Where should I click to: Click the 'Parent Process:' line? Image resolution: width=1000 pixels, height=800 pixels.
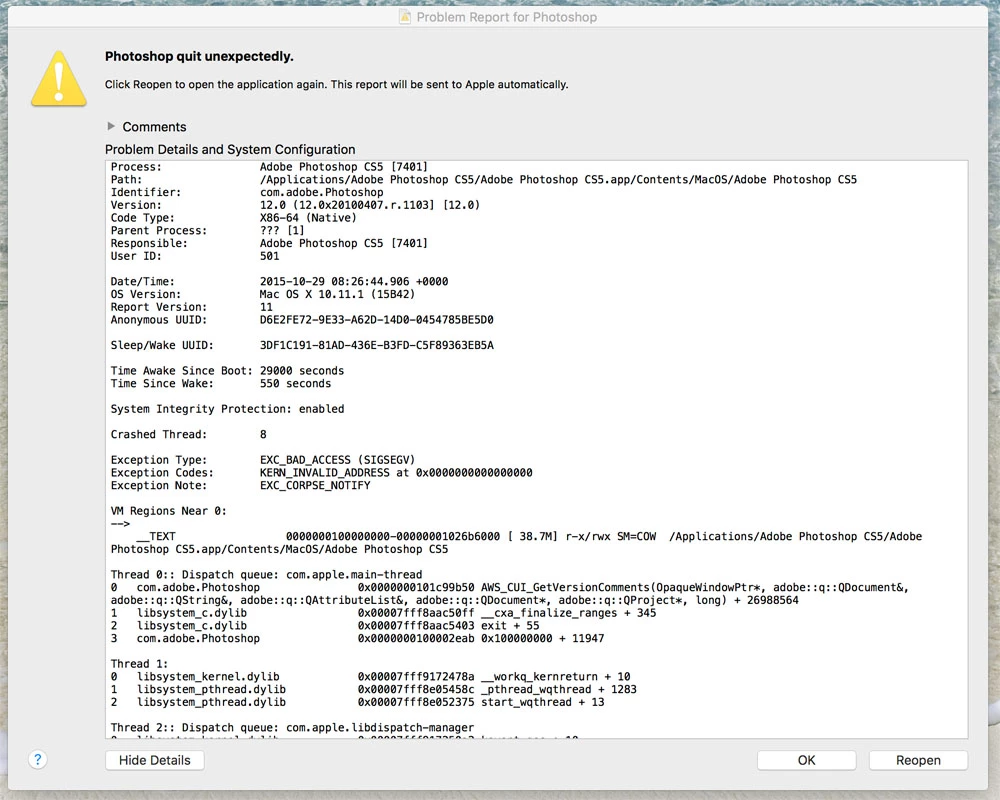pyautogui.click(x=207, y=231)
